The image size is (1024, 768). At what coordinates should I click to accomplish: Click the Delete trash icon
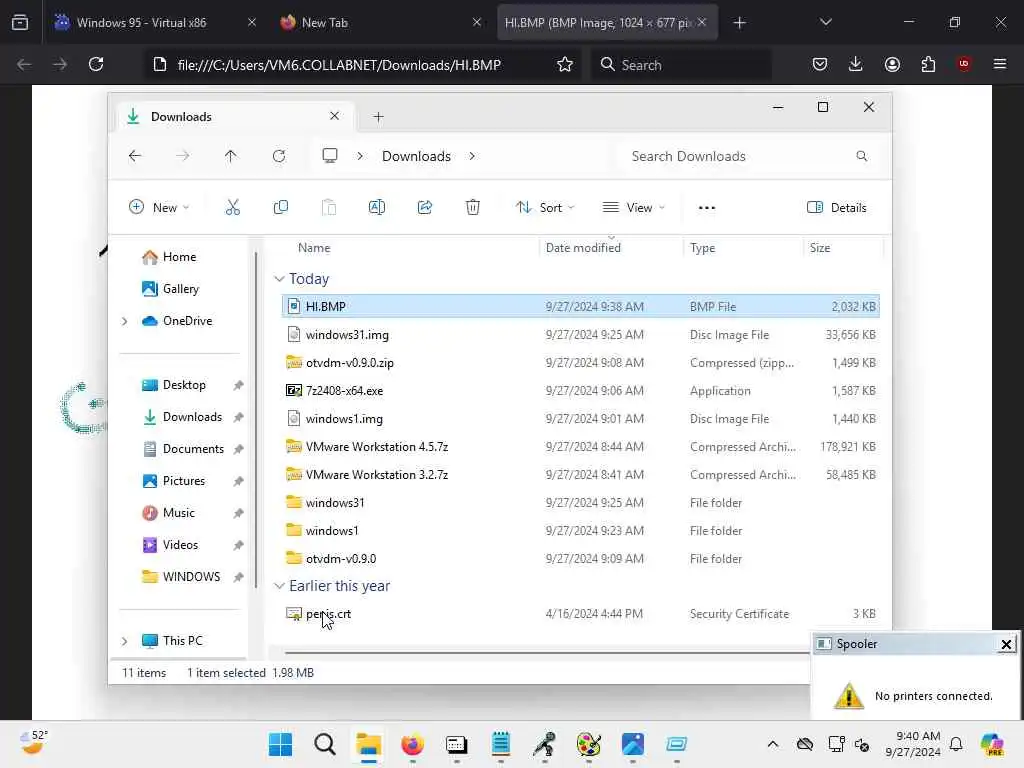(x=473, y=208)
